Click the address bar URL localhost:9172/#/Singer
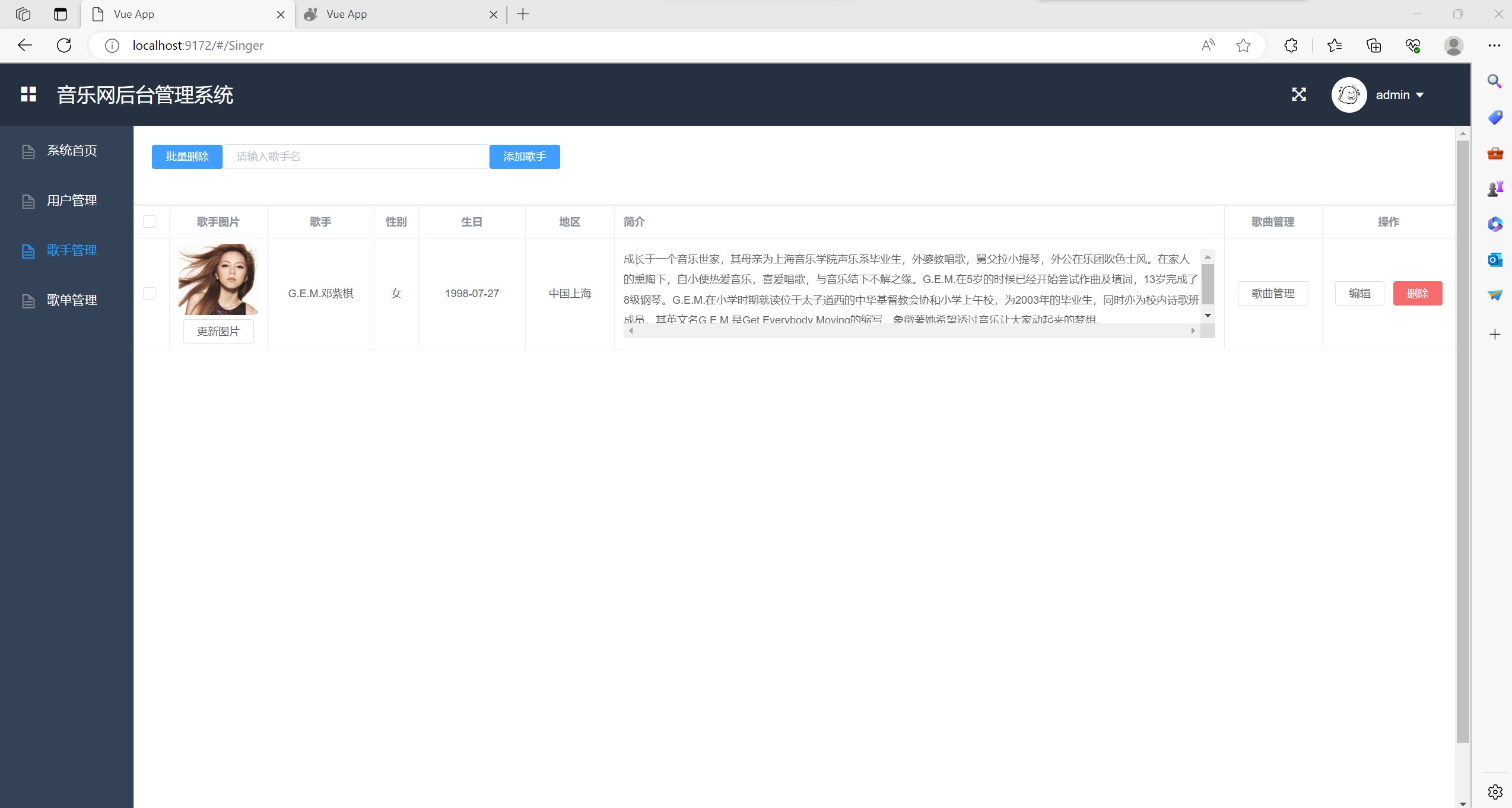The image size is (1512, 808). [x=198, y=46]
